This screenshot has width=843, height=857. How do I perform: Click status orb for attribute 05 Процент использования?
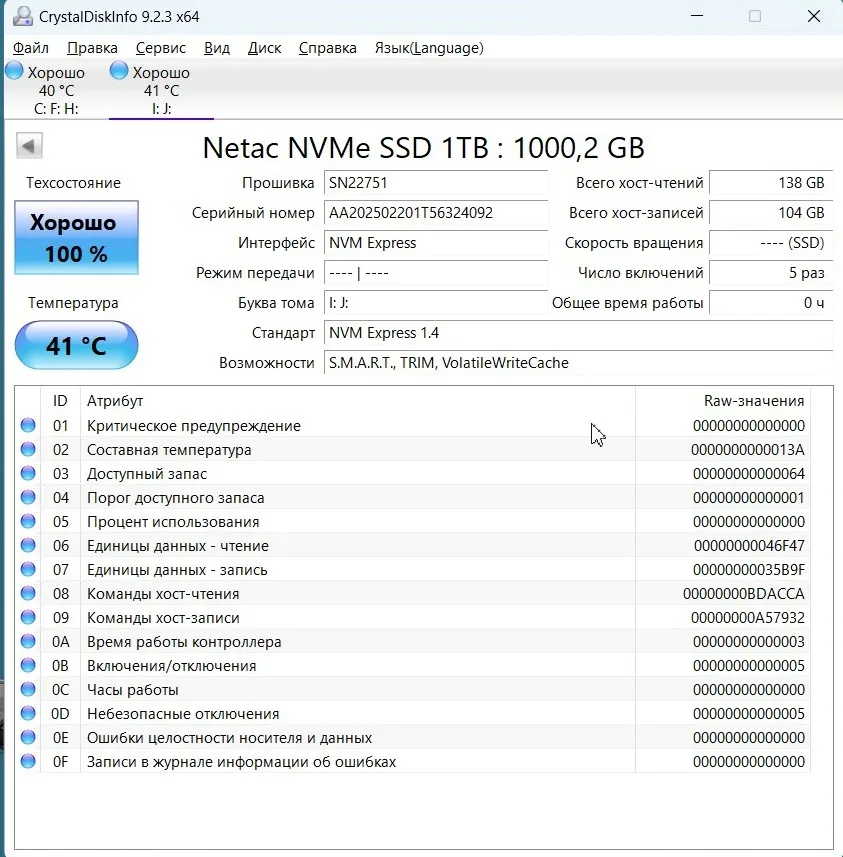[x=28, y=522]
